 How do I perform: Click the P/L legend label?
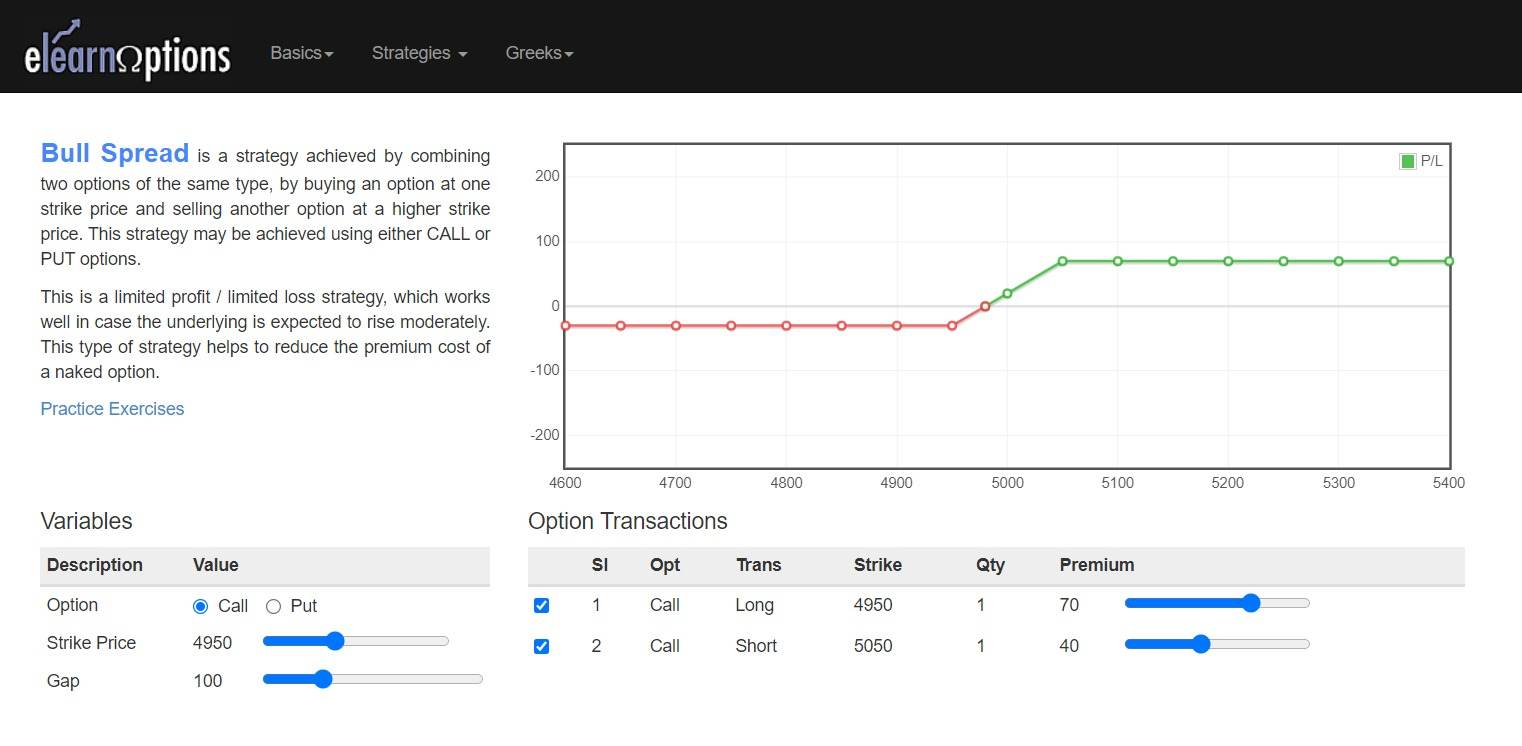point(1431,161)
